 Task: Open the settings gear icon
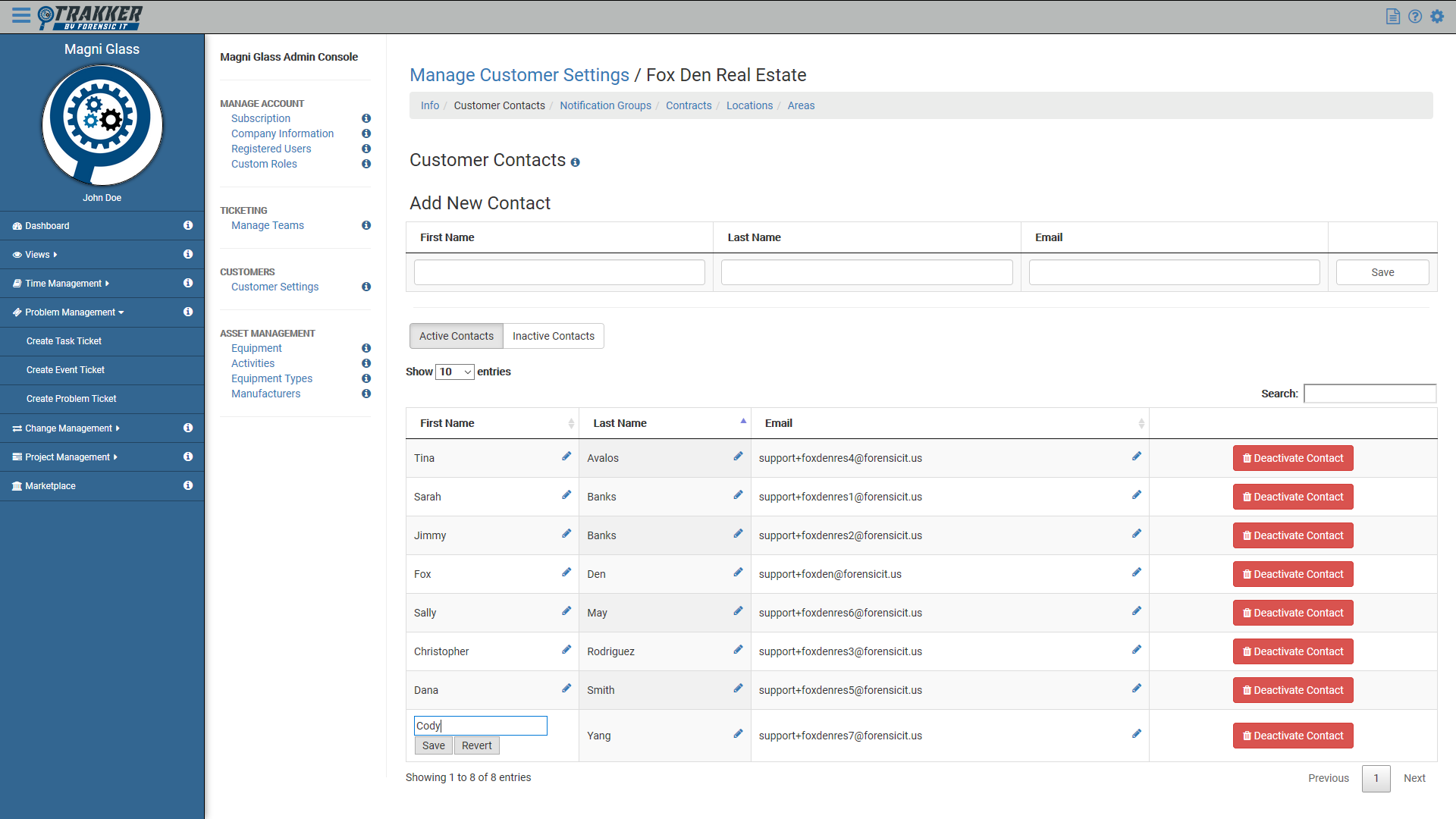pyautogui.click(x=1438, y=17)
